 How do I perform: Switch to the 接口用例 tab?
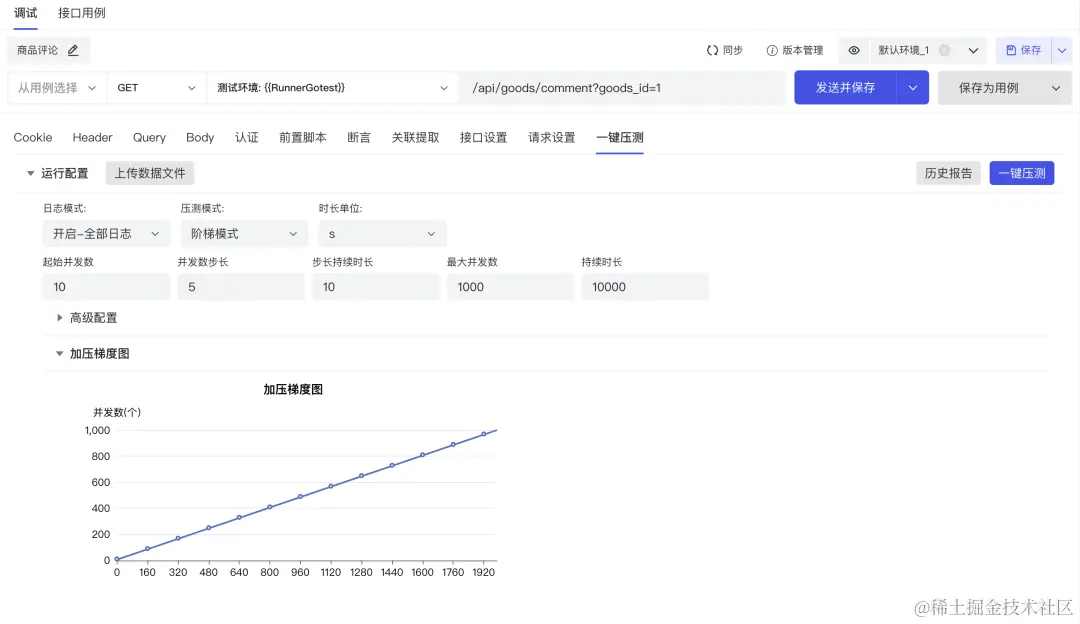click(x=81, y=13)
